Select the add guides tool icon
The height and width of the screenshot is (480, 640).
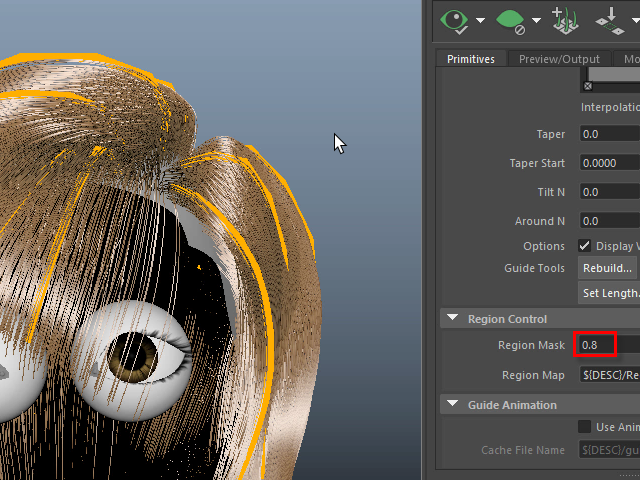coord(566,20)
